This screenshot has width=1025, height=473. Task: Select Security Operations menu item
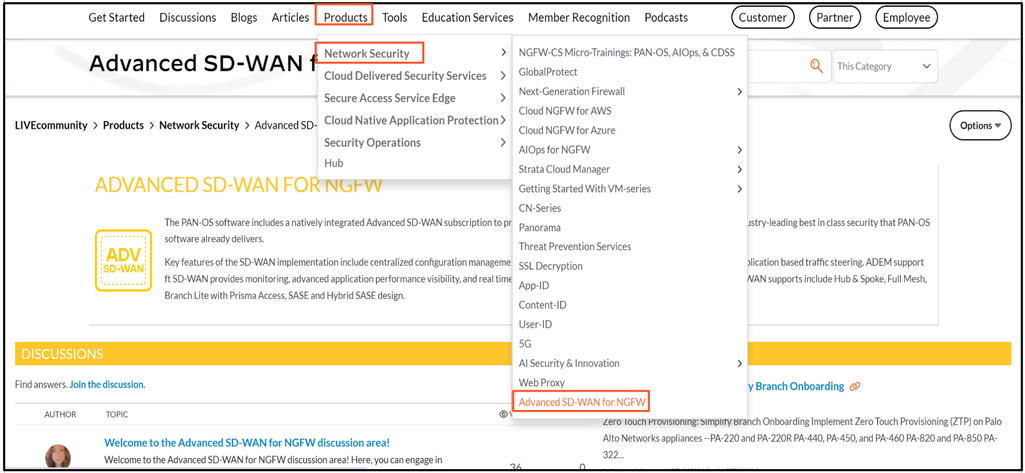372,142
